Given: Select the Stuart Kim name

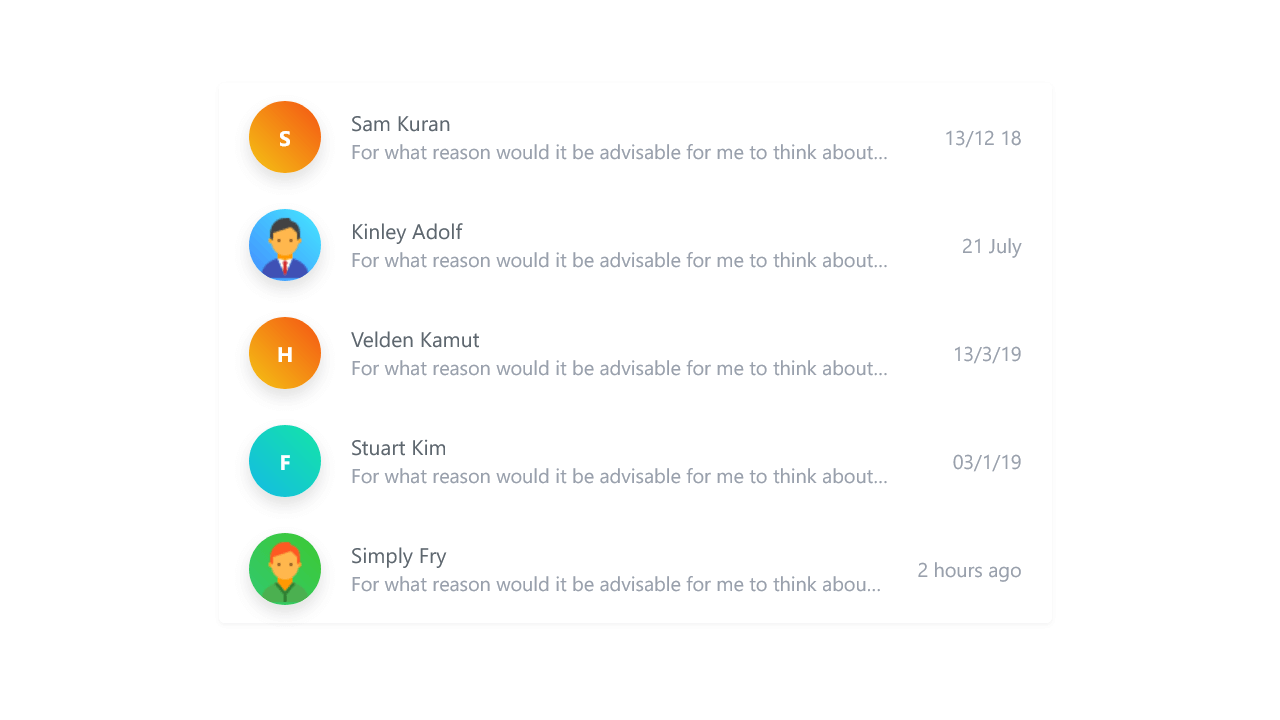Looking at the screenshot, I should 398,448.
